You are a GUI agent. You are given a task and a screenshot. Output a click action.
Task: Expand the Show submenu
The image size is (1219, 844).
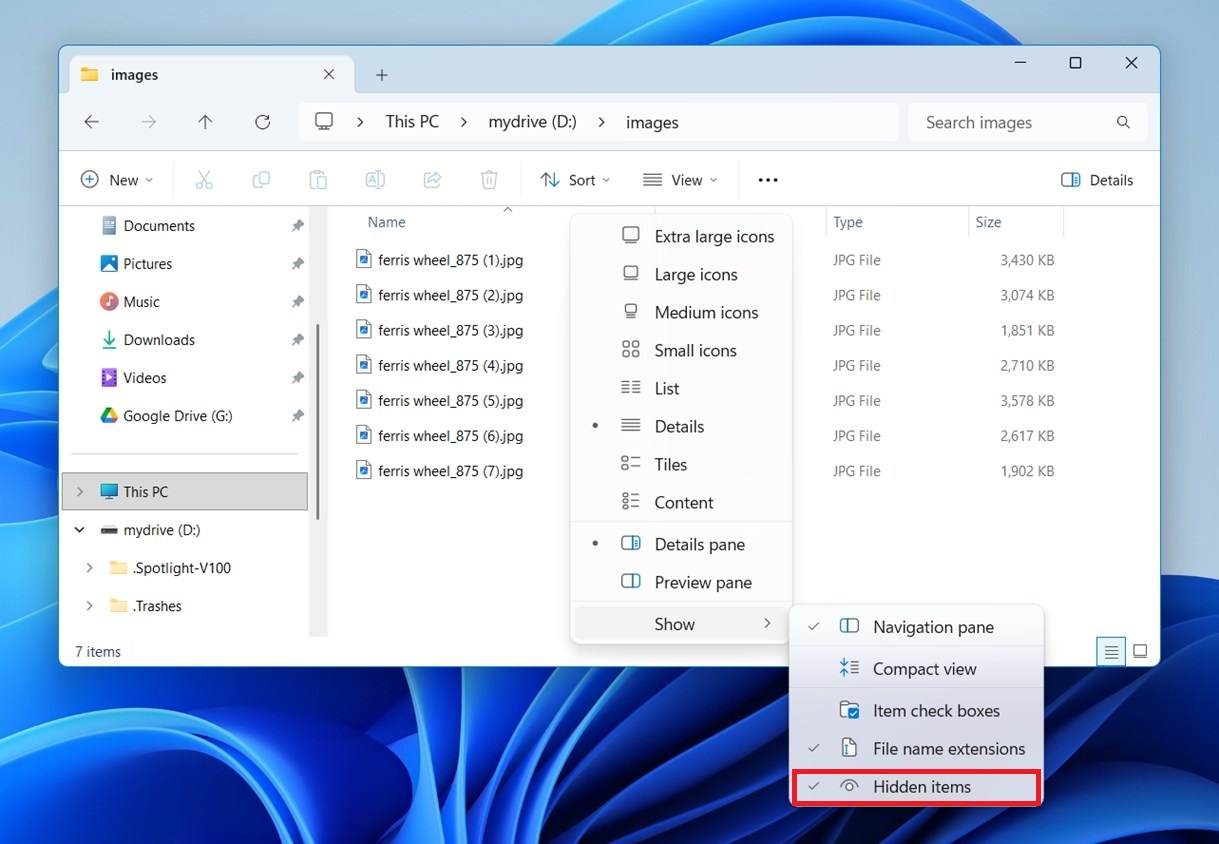(681, 624)
